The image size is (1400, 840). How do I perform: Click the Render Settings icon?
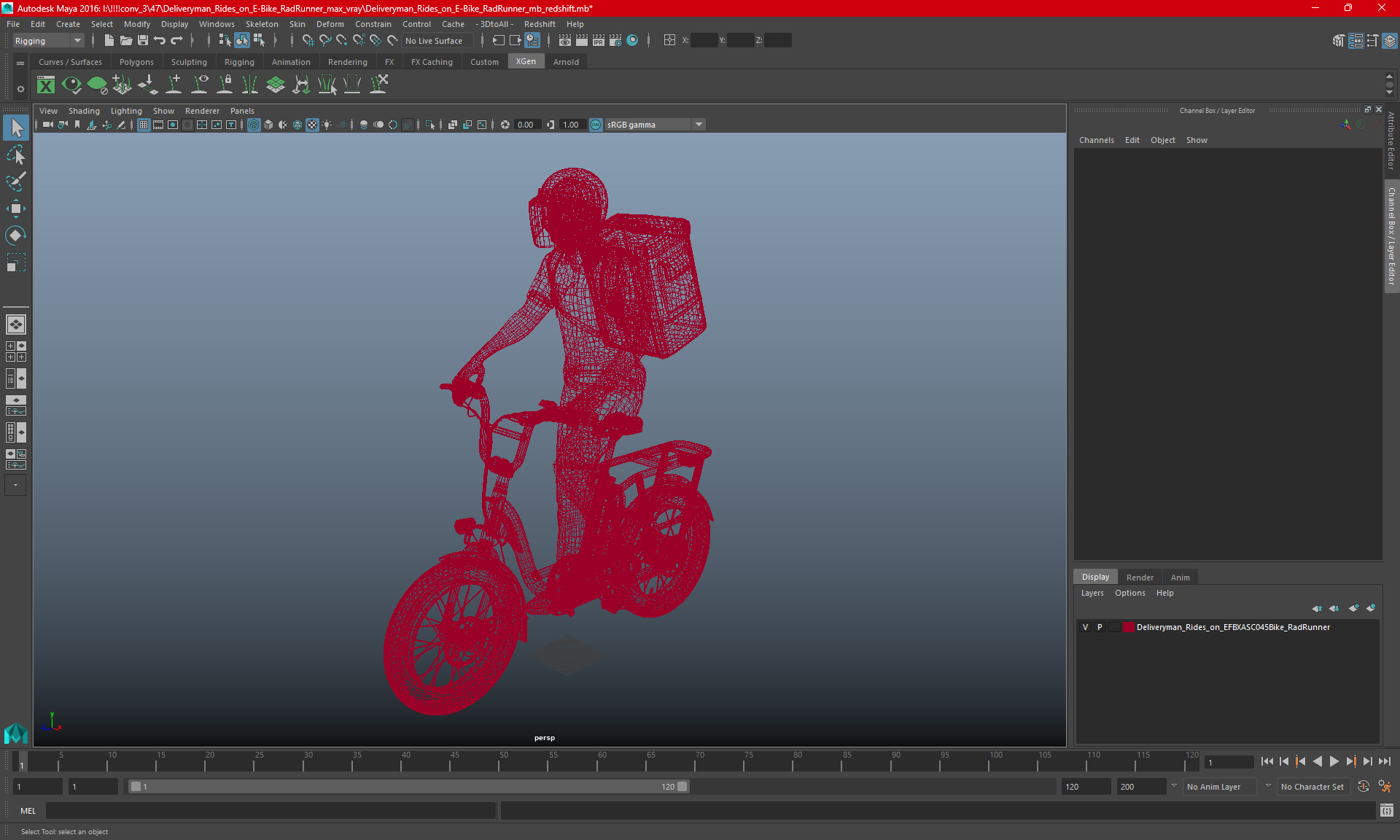(x=616, y=40)
